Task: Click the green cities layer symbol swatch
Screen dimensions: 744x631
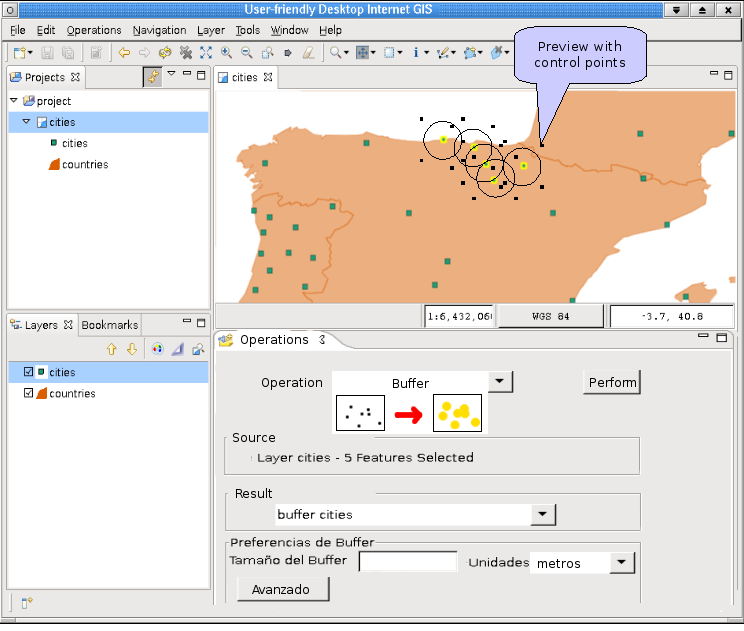Action: tap(41, 371)
